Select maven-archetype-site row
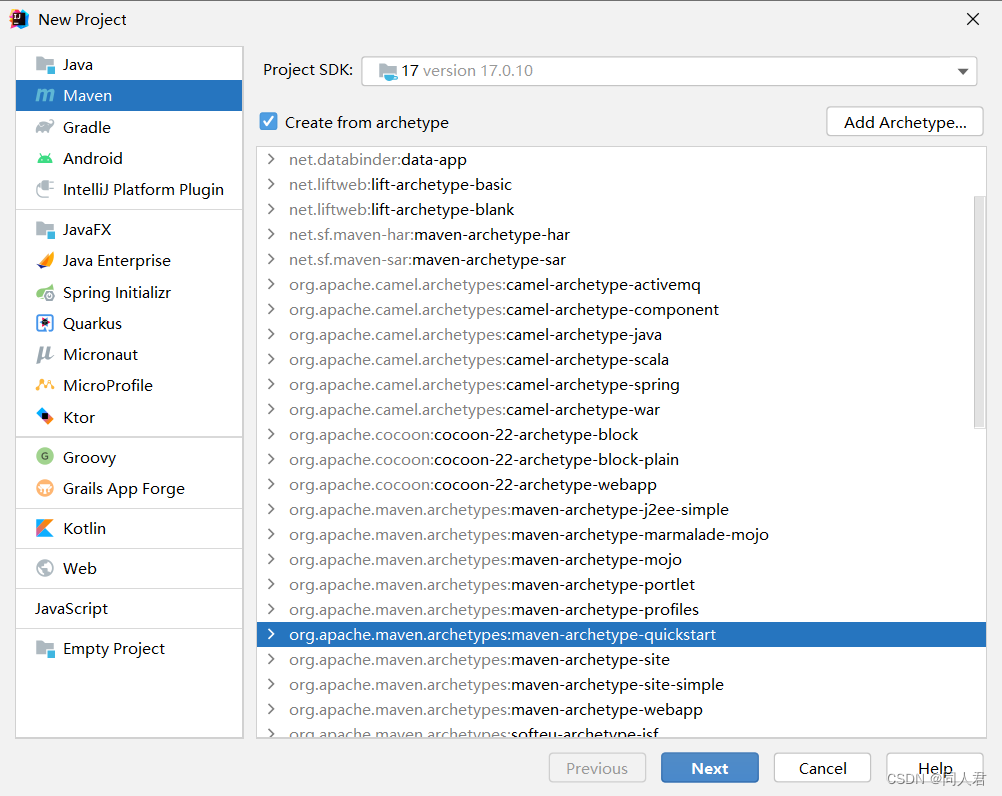Viewport: 1002px width, 796px height. pyautogui.click(x=621, y=659)
